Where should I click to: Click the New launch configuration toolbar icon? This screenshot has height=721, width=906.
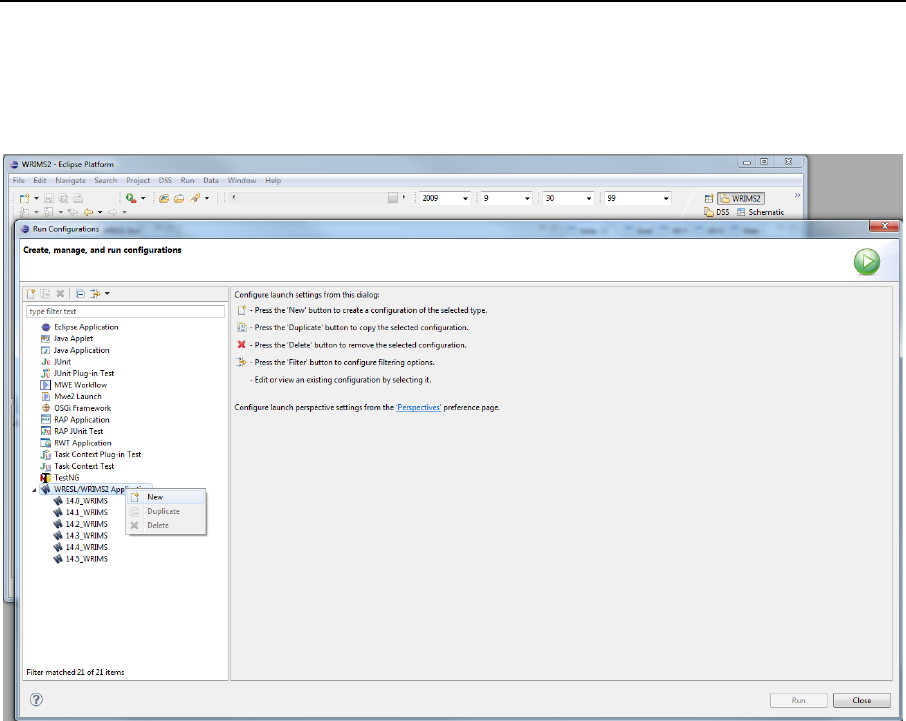[31, 293]
